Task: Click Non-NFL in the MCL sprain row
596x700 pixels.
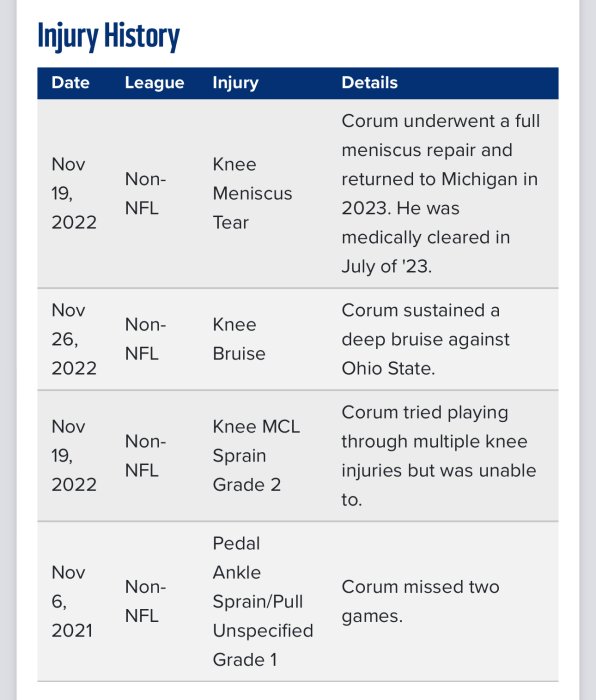Action: tap(146, 455)
